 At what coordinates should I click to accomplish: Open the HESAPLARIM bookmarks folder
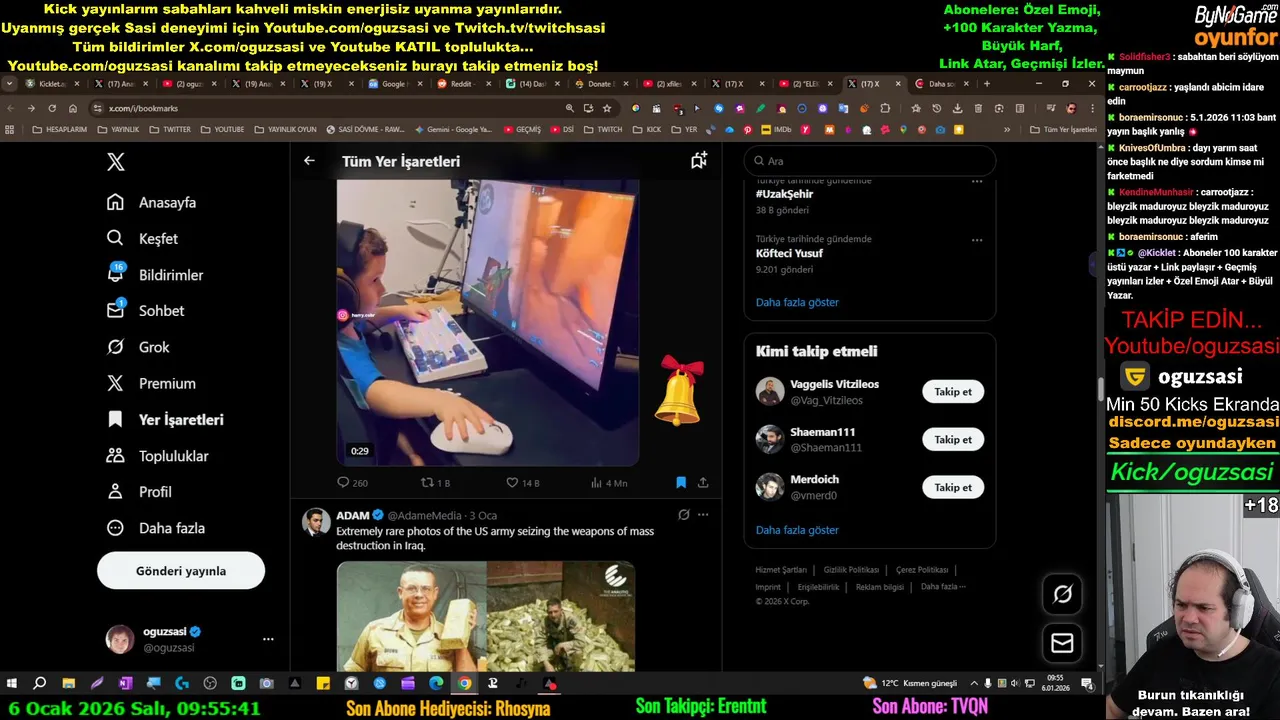pos(59,130)
